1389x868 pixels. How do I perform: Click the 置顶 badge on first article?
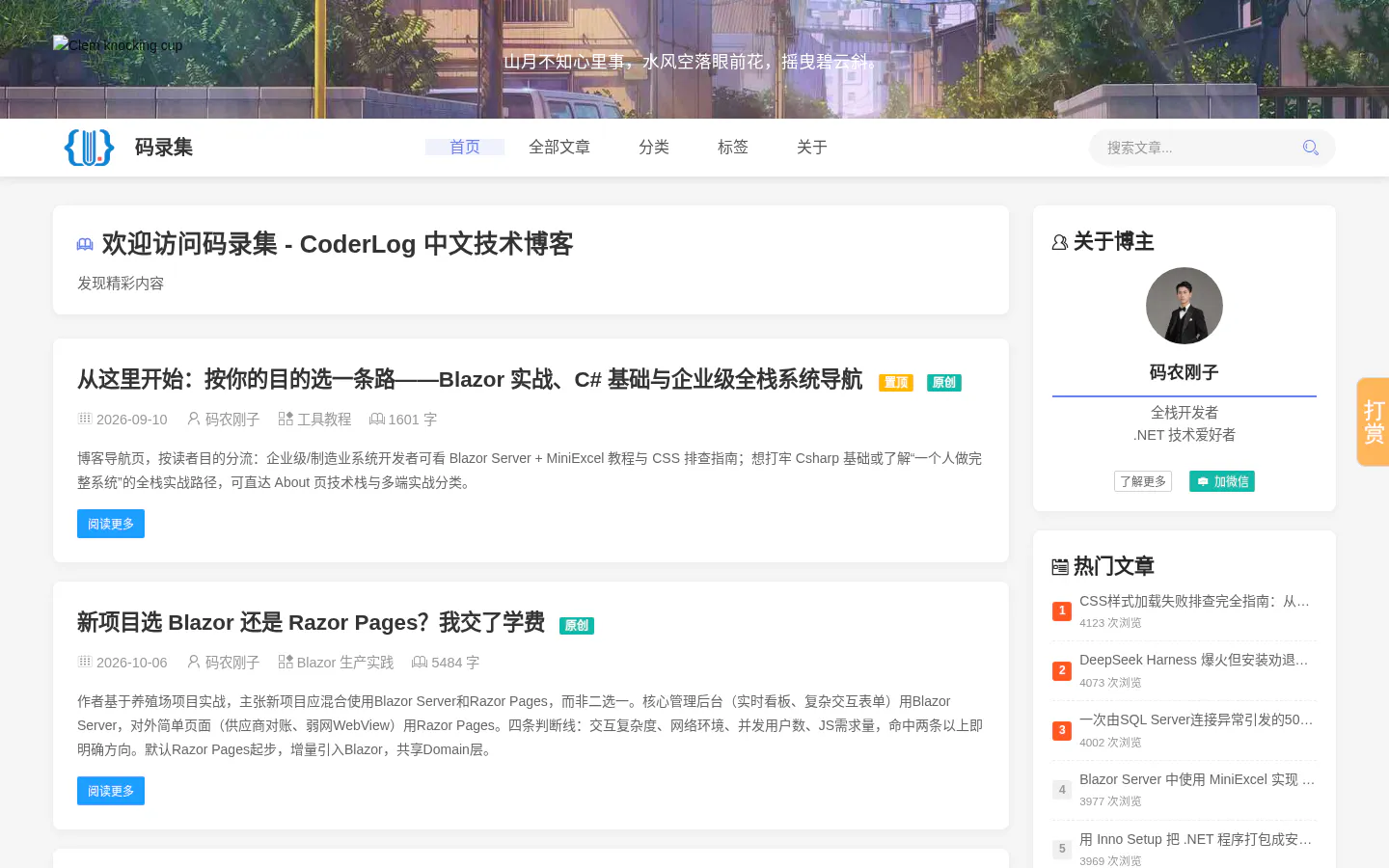[896, 383]
